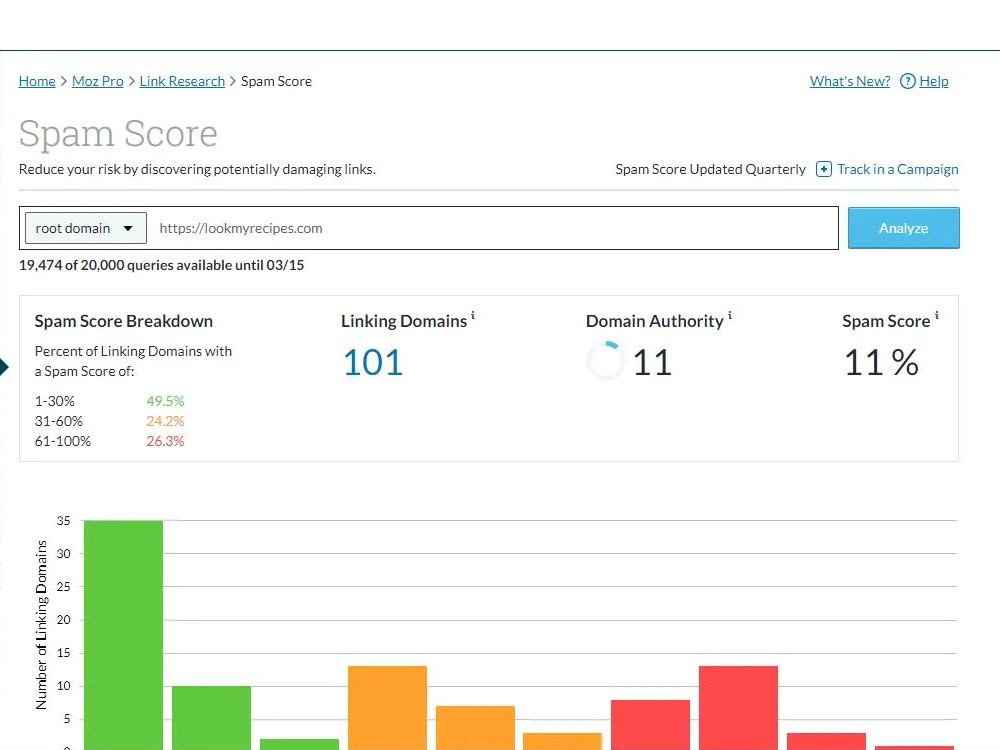Click the 26.3% red percentage value

click(165, 441)
